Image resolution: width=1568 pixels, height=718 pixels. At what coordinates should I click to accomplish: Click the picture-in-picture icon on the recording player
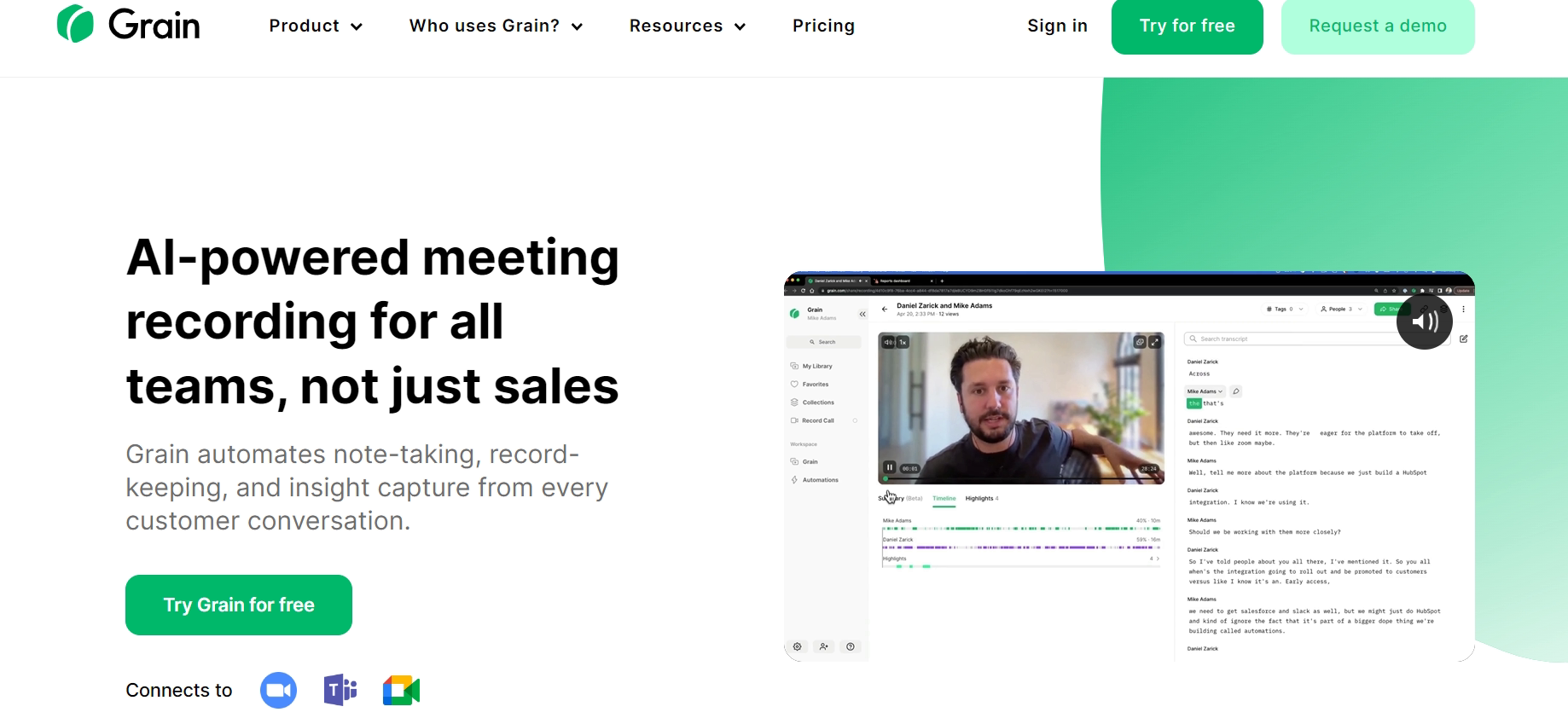click(x=1140, y=342)
